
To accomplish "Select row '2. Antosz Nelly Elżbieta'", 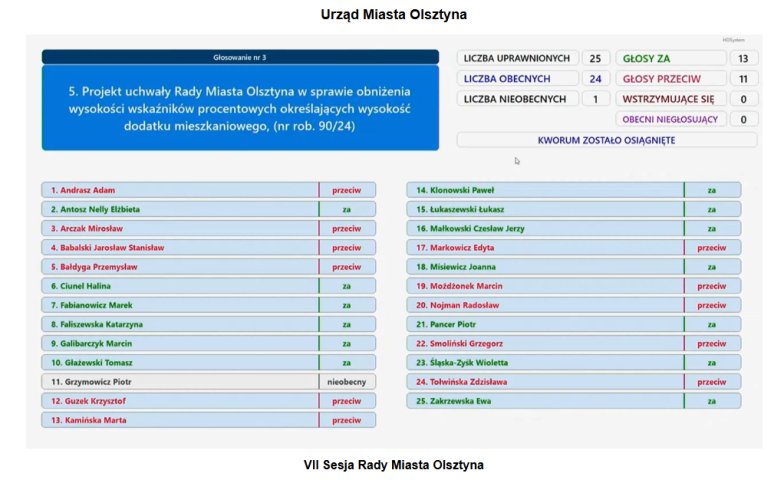I will (208, 209).
